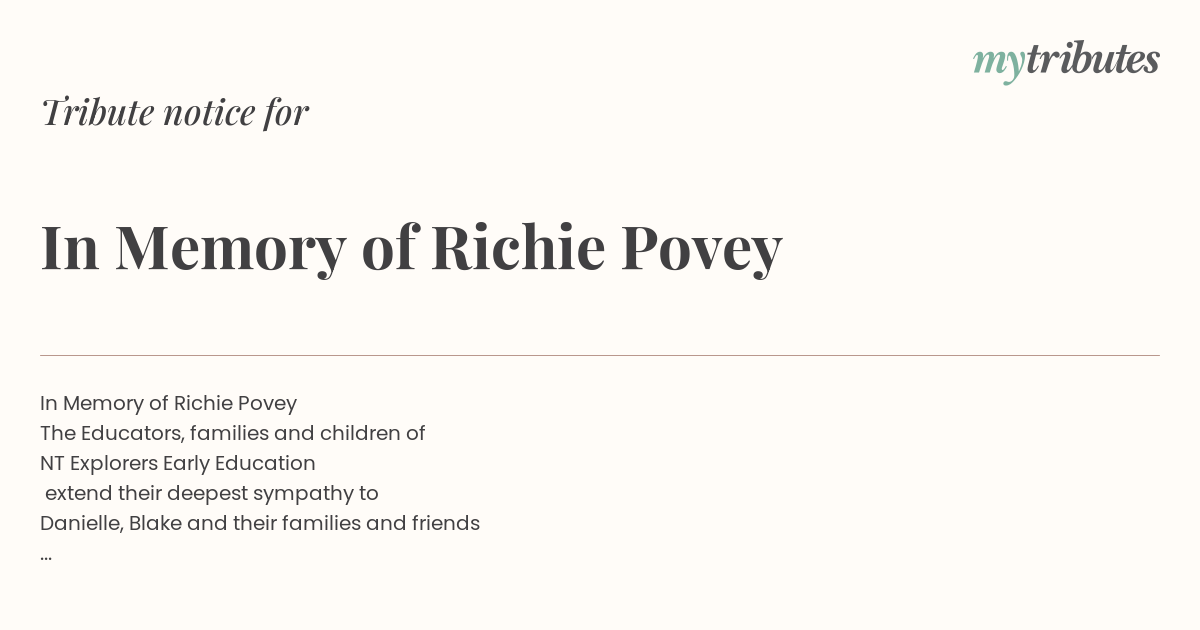Expand the truncated notice via the ellipsis
1200x630 pixels.
tap(46, 556)
